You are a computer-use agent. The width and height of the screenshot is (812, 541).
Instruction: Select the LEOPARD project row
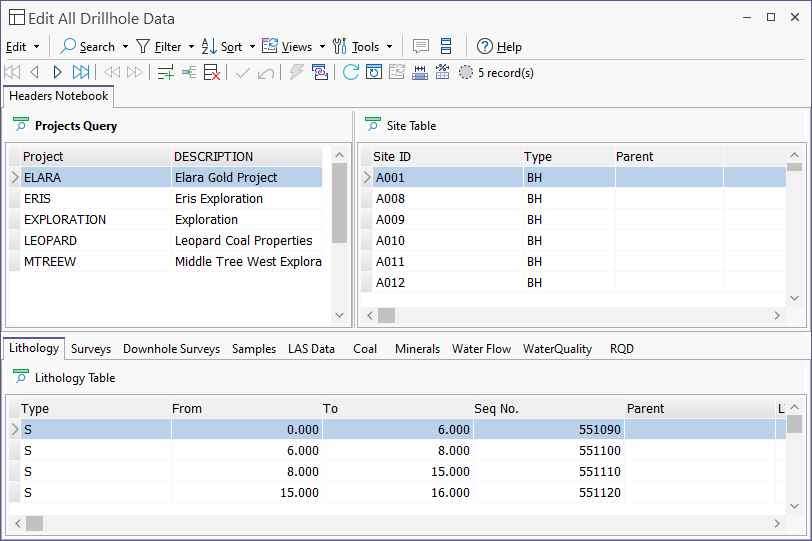50,241
